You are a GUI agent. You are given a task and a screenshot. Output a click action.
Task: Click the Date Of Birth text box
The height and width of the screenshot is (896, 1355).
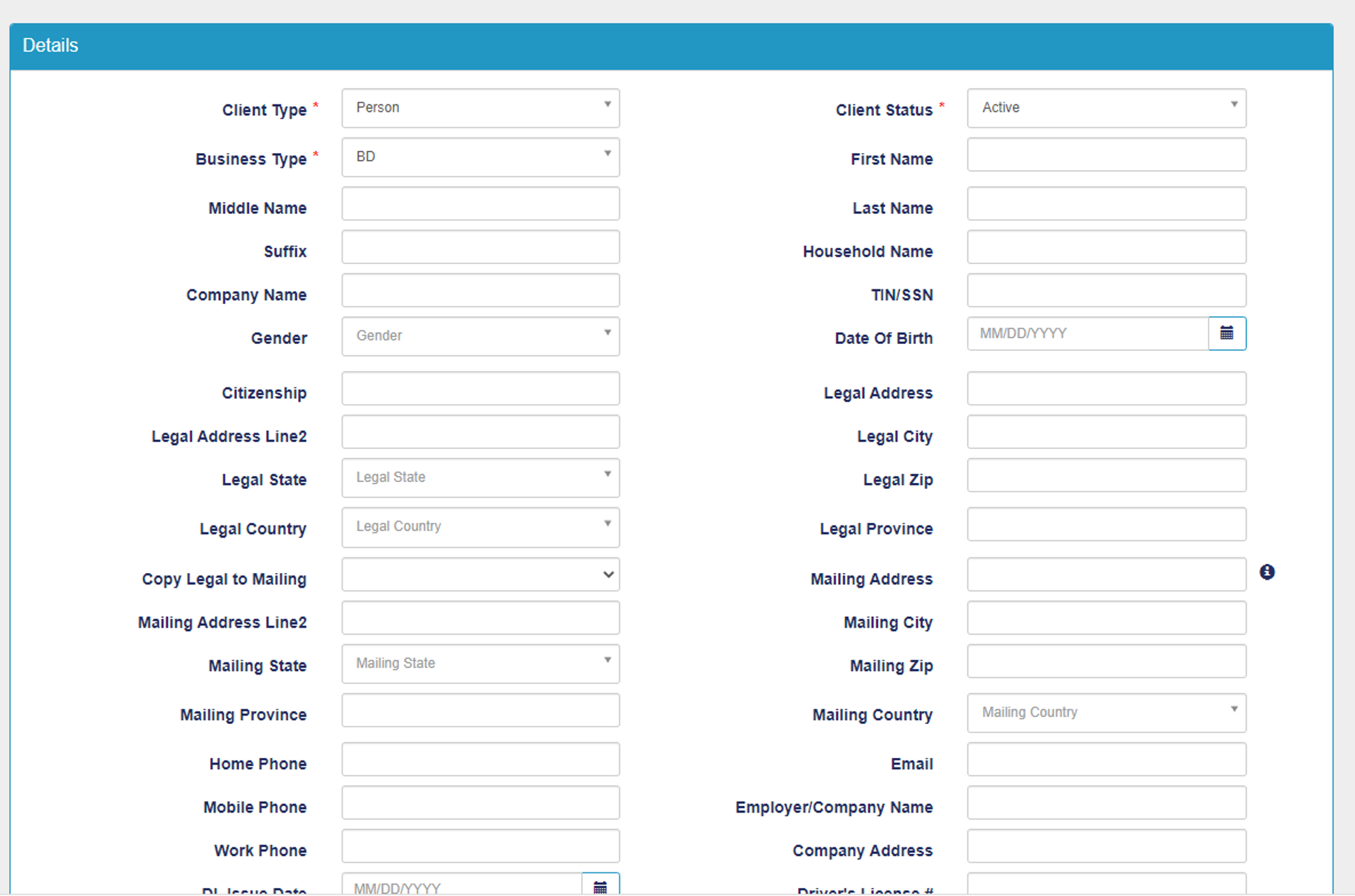pos(1087,333)
